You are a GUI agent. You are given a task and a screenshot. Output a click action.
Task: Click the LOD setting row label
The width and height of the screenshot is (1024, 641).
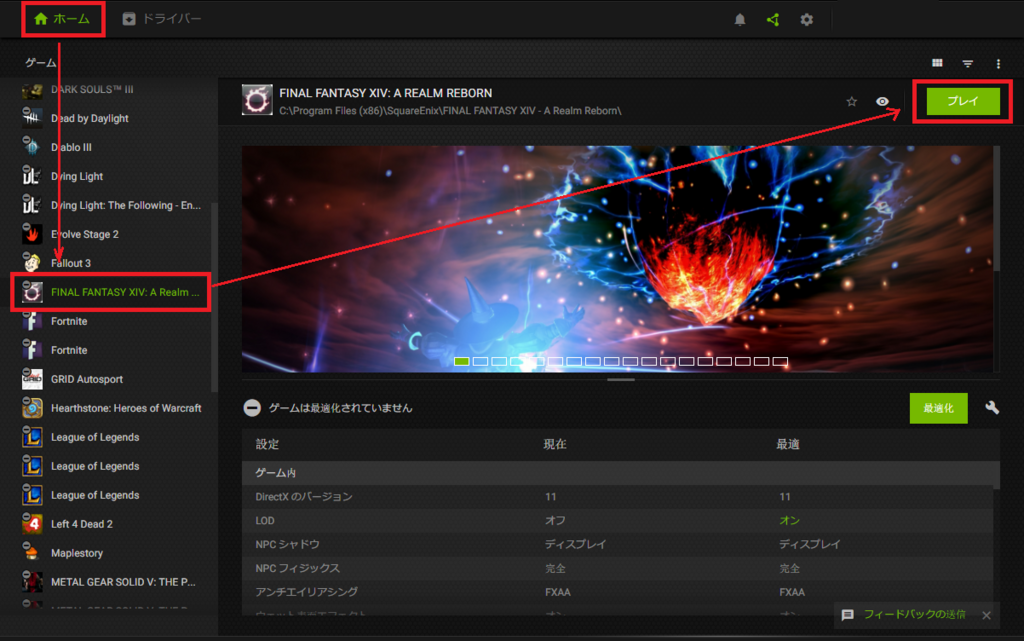pos(264,520)
